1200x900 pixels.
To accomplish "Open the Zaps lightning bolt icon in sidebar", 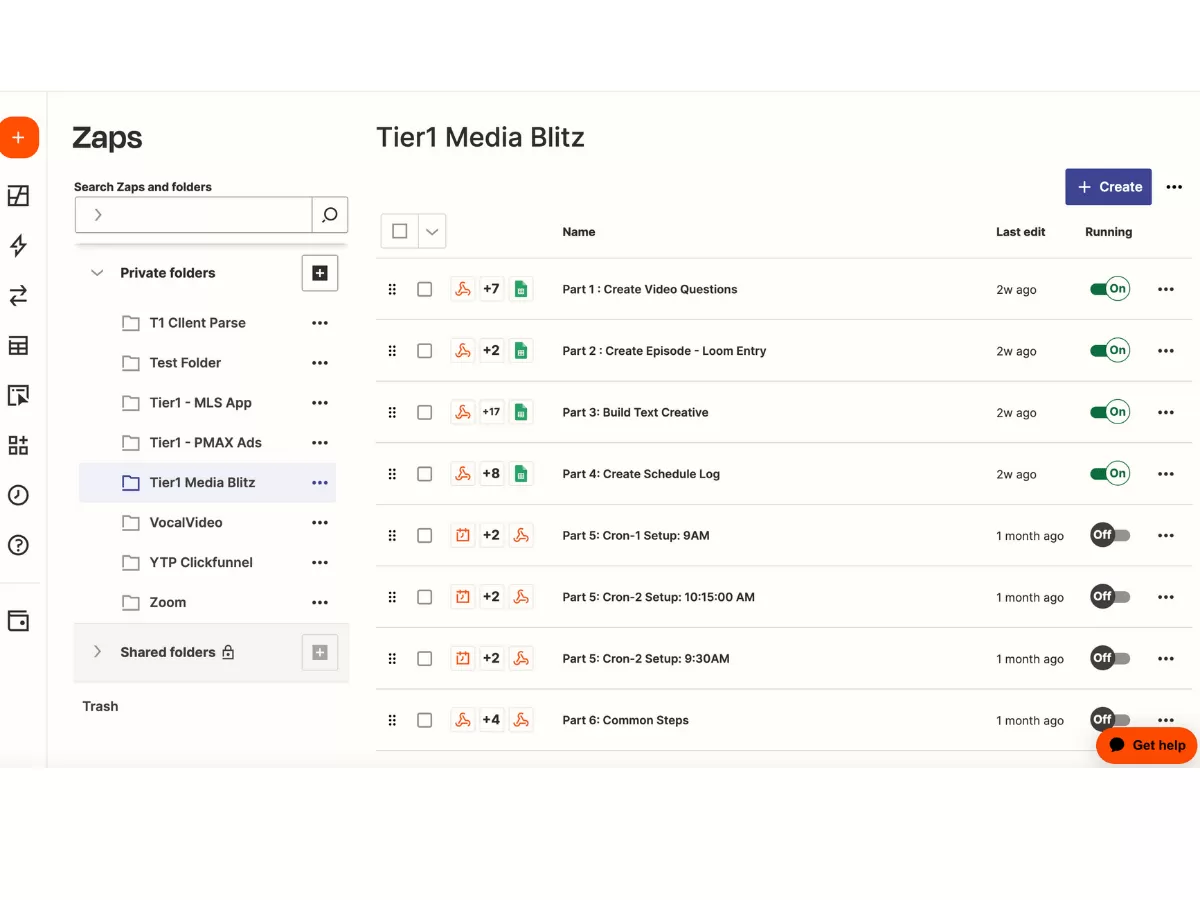I will click(18, 246).
